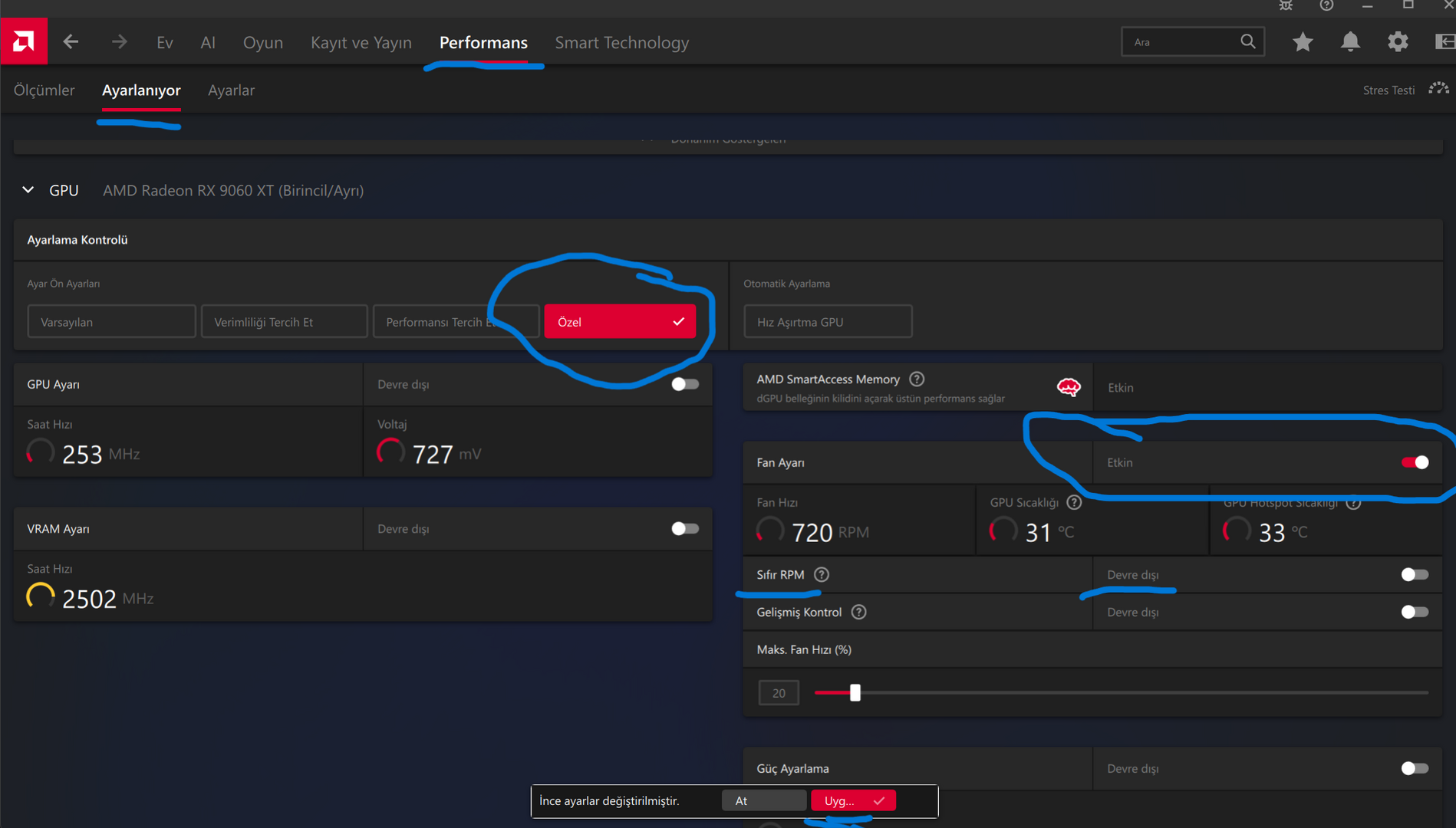
Task: Apply changes with the Uyg... button
Action: [x=853, y=800]
